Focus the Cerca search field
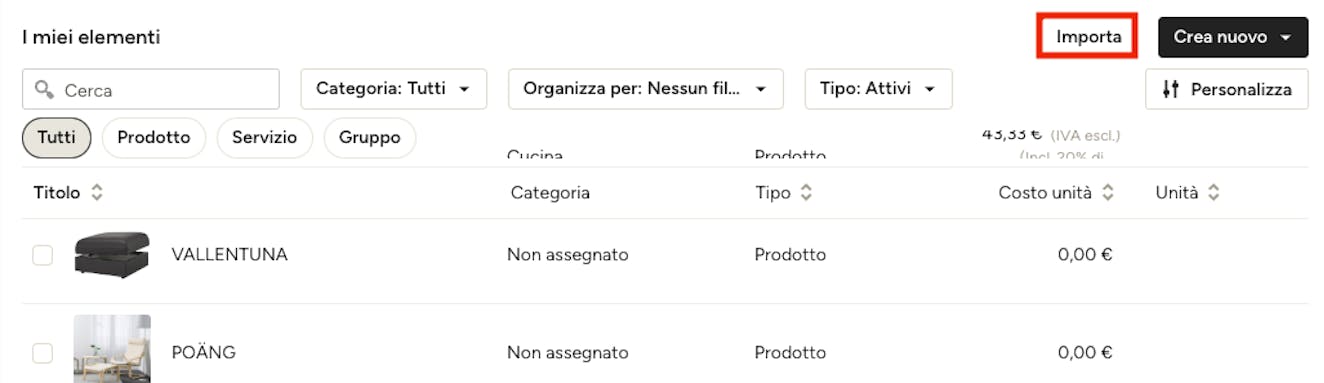Image resolution: width=1324 pixels, height=383 pixels. tap(151, 89)
